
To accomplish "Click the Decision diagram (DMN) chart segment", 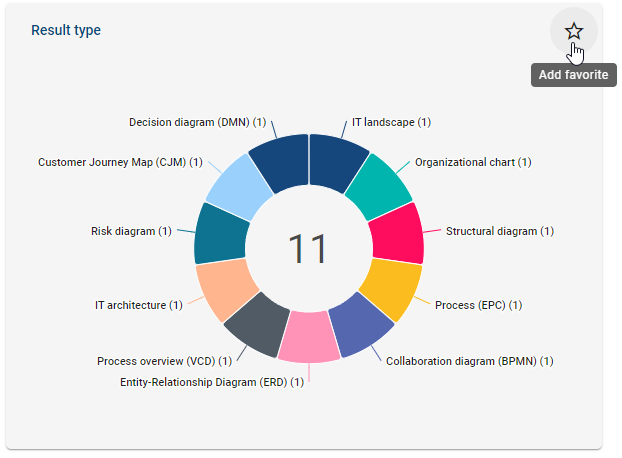I will pyautogui.click(x=279, y=160).
